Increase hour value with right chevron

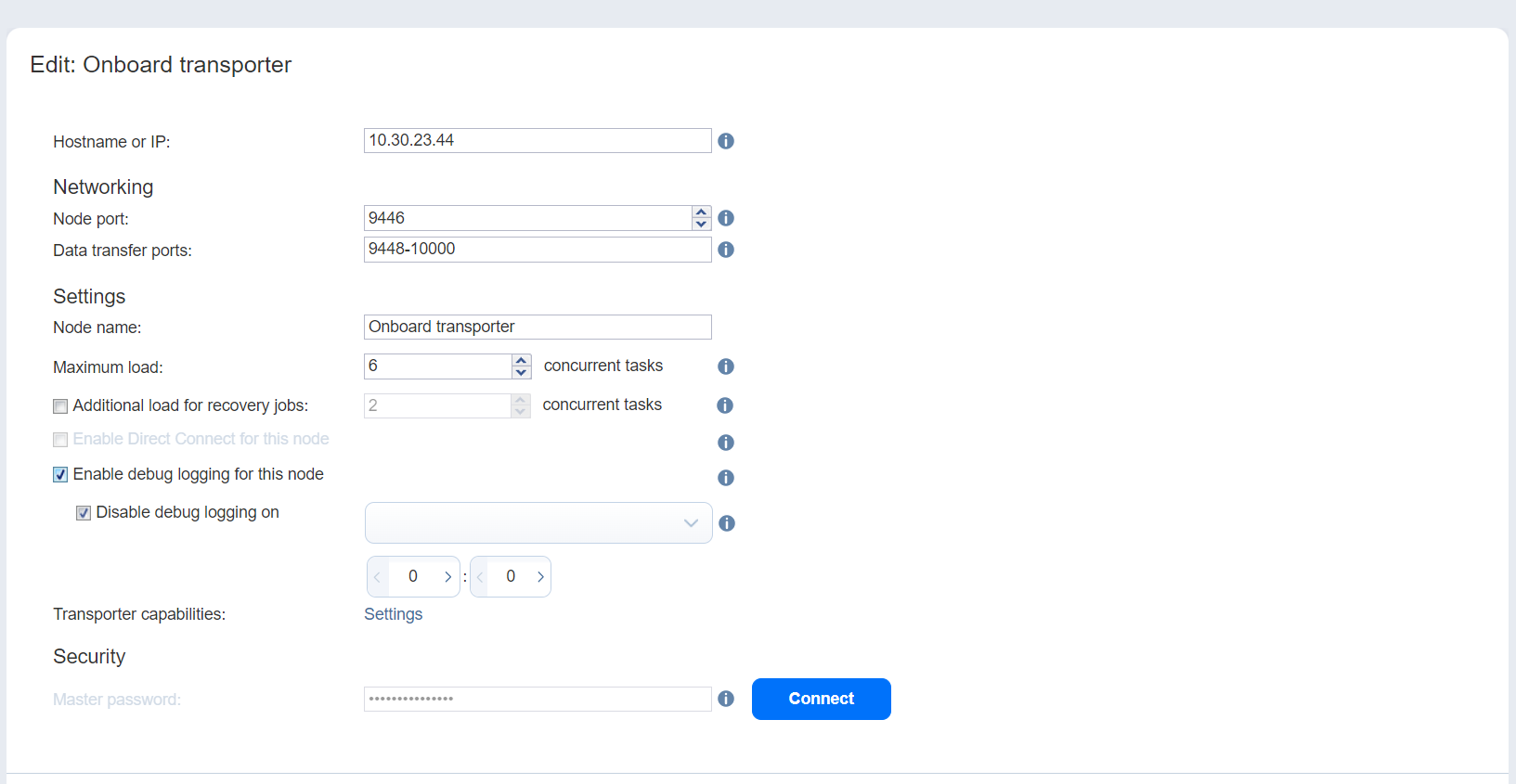(447, 577)
